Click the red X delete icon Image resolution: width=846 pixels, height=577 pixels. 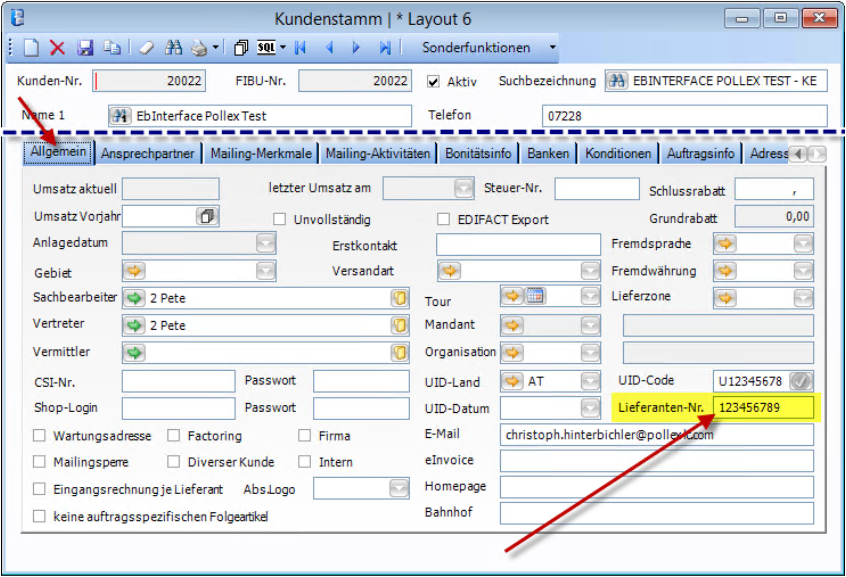pyautogui.click(x=57, y=48)
